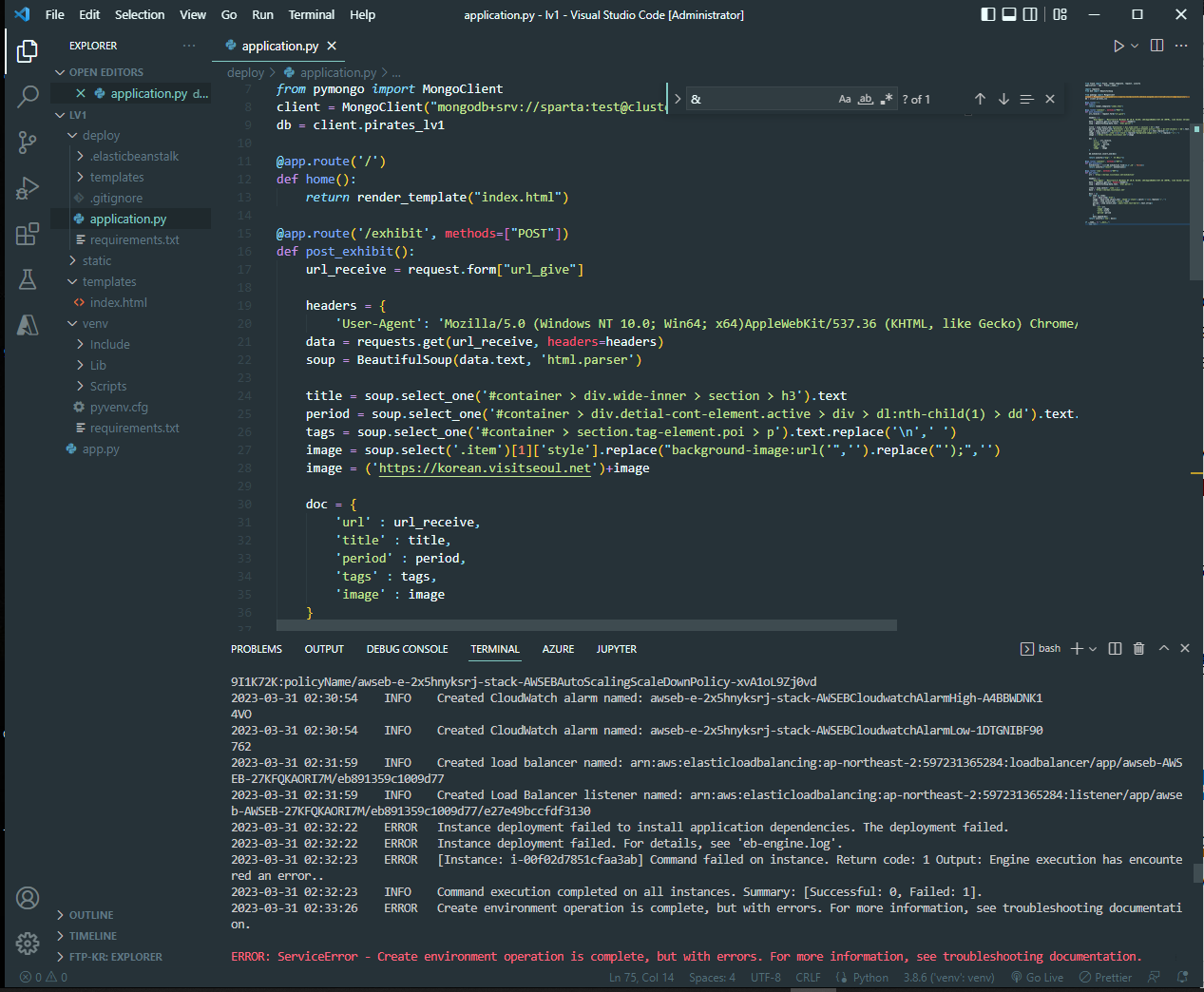Screen dimensions: 1204x992
Task: Expand the replace field chevron in find widget
Action: [x=678, y=99]
